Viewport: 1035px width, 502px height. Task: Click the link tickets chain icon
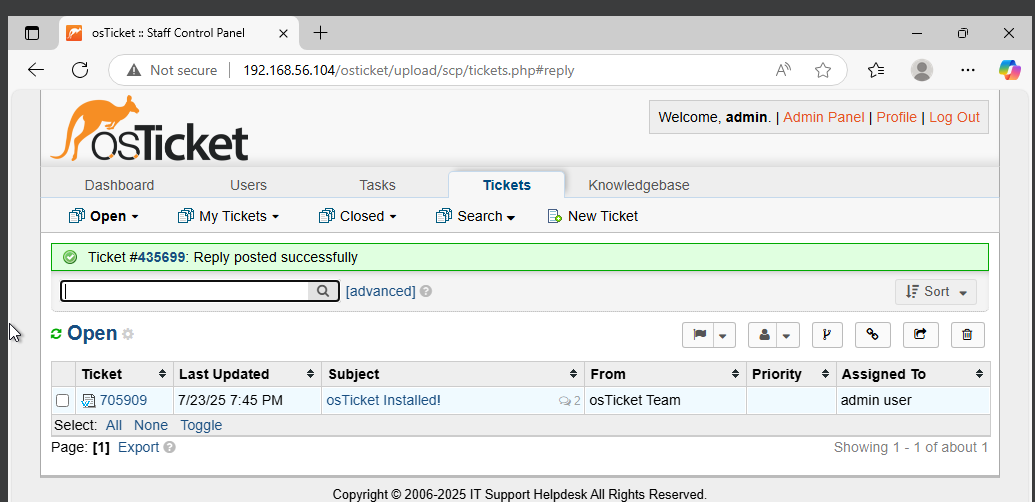point(873,334)
